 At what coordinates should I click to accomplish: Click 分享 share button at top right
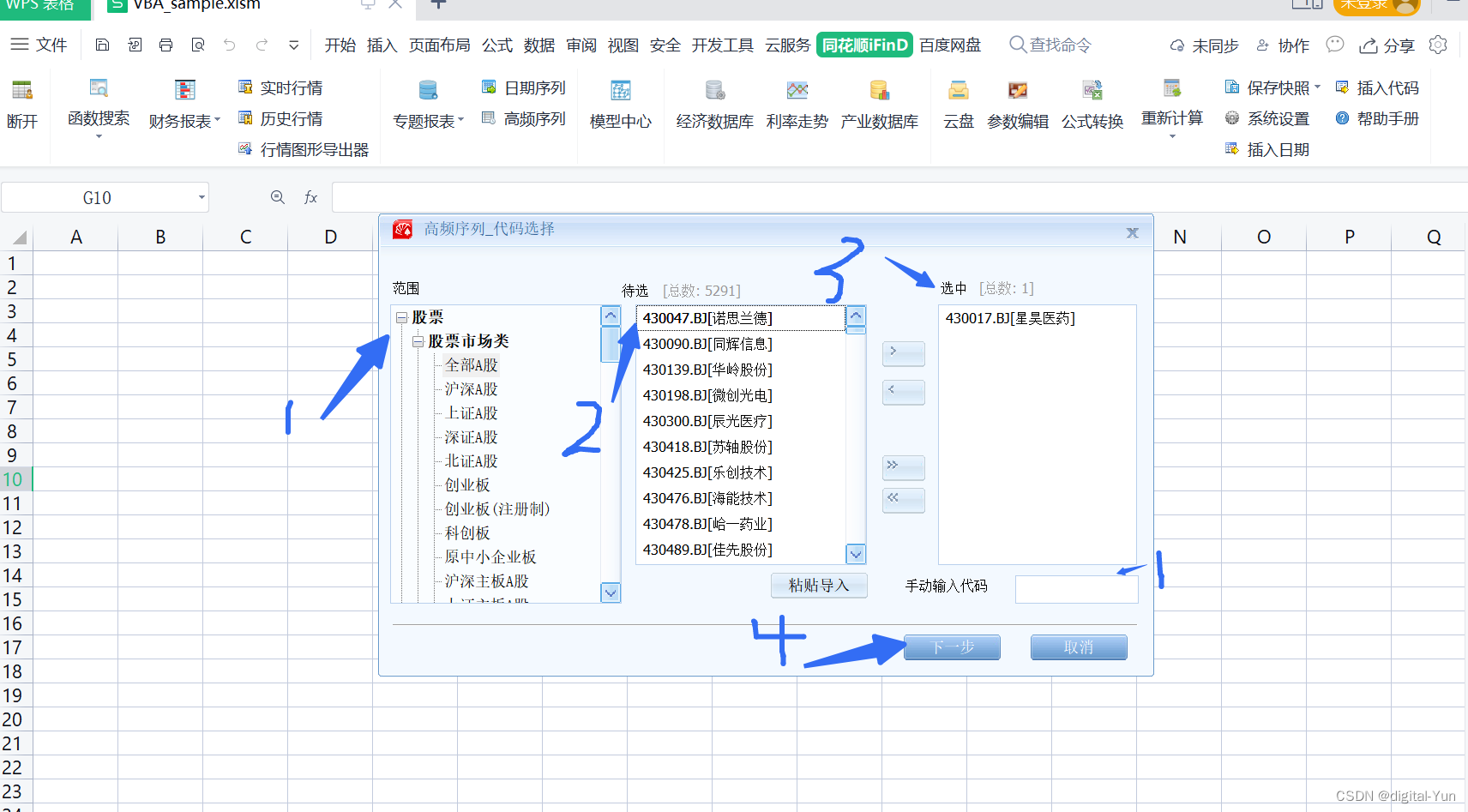1387,45
